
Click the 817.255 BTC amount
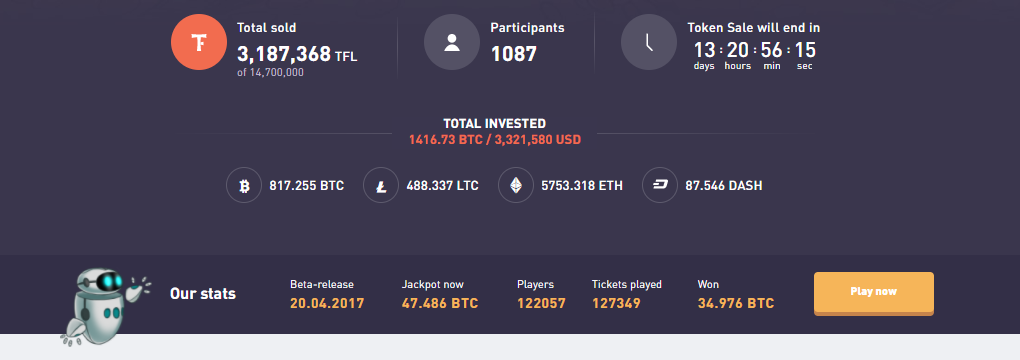tap(306, 186)
